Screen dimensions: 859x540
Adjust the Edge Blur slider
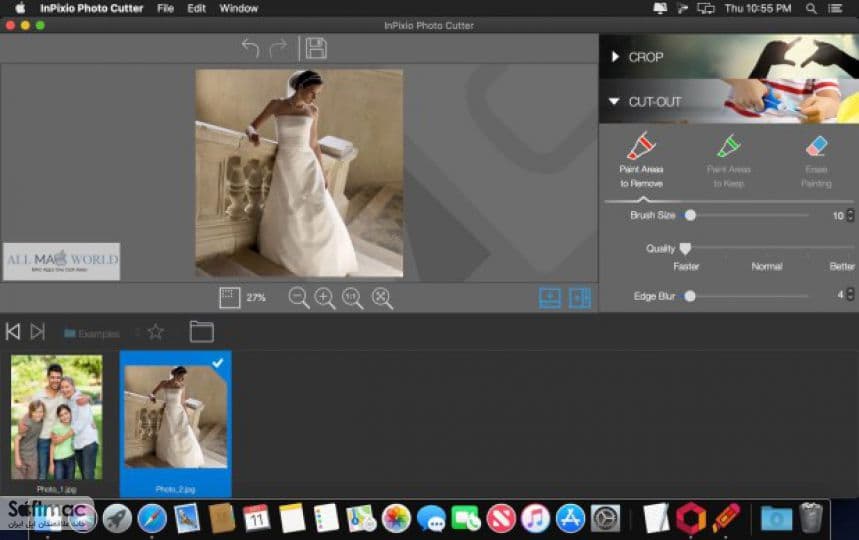click(690, 296)
